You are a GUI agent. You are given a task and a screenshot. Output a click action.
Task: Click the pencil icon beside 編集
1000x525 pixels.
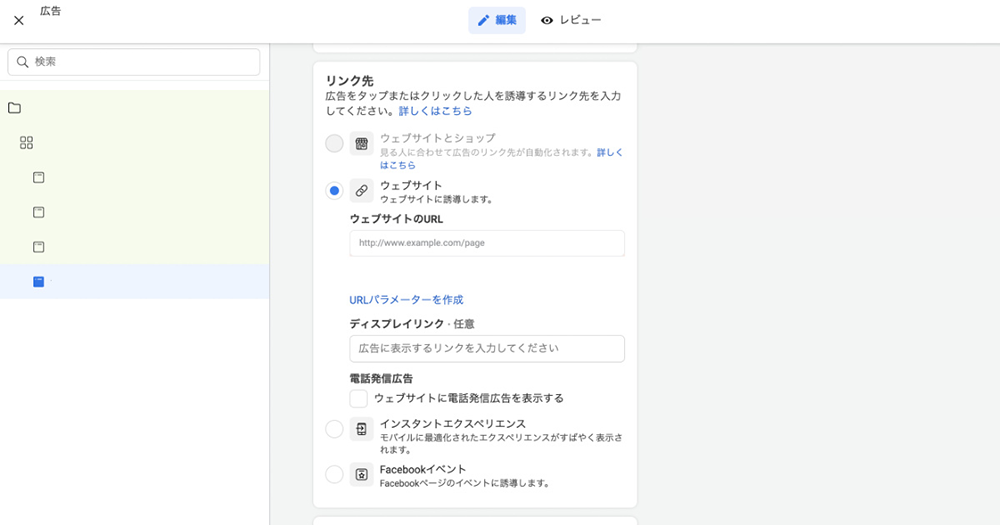pos(483,20)
